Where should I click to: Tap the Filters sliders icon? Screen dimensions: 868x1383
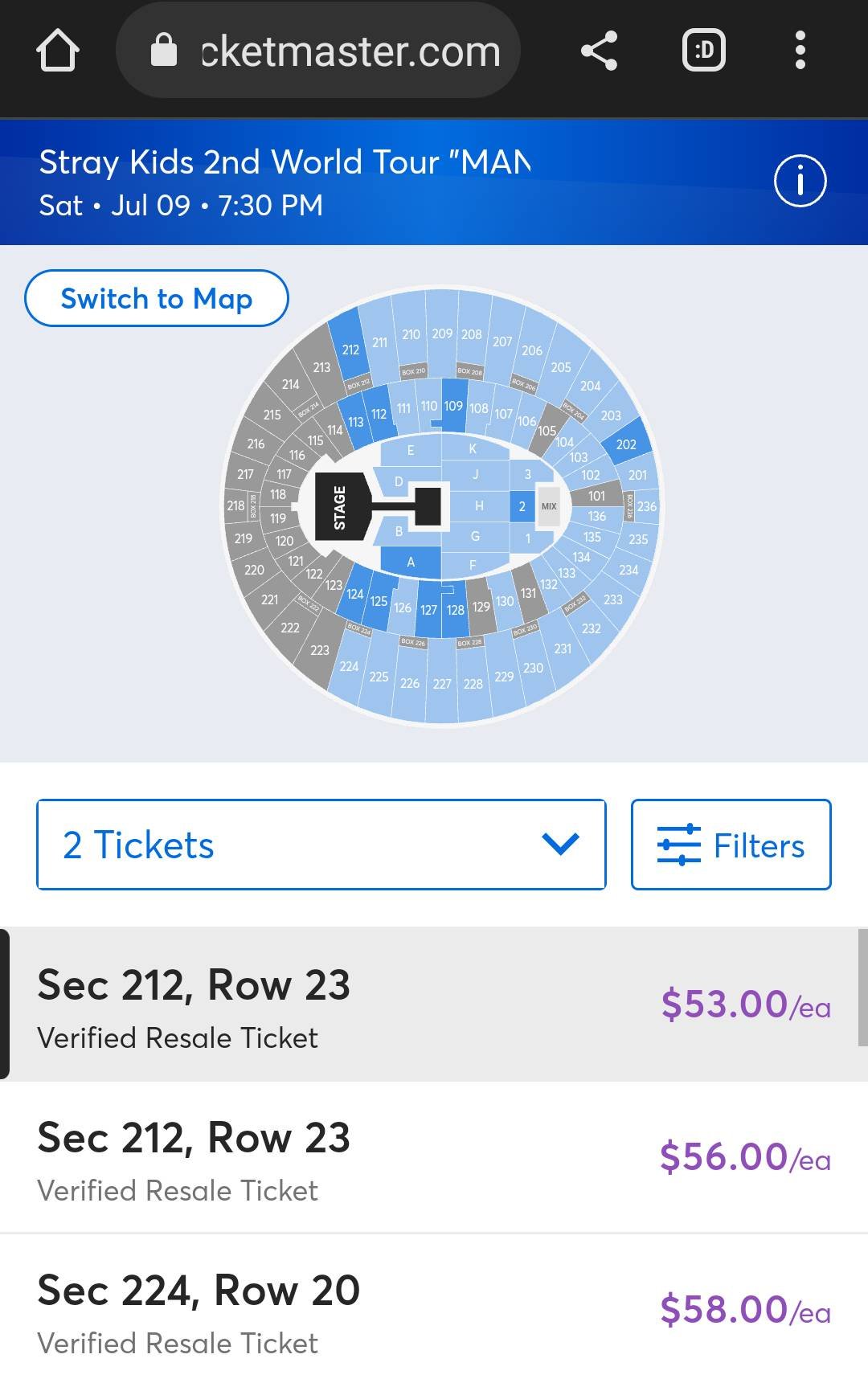click(678, 845)
